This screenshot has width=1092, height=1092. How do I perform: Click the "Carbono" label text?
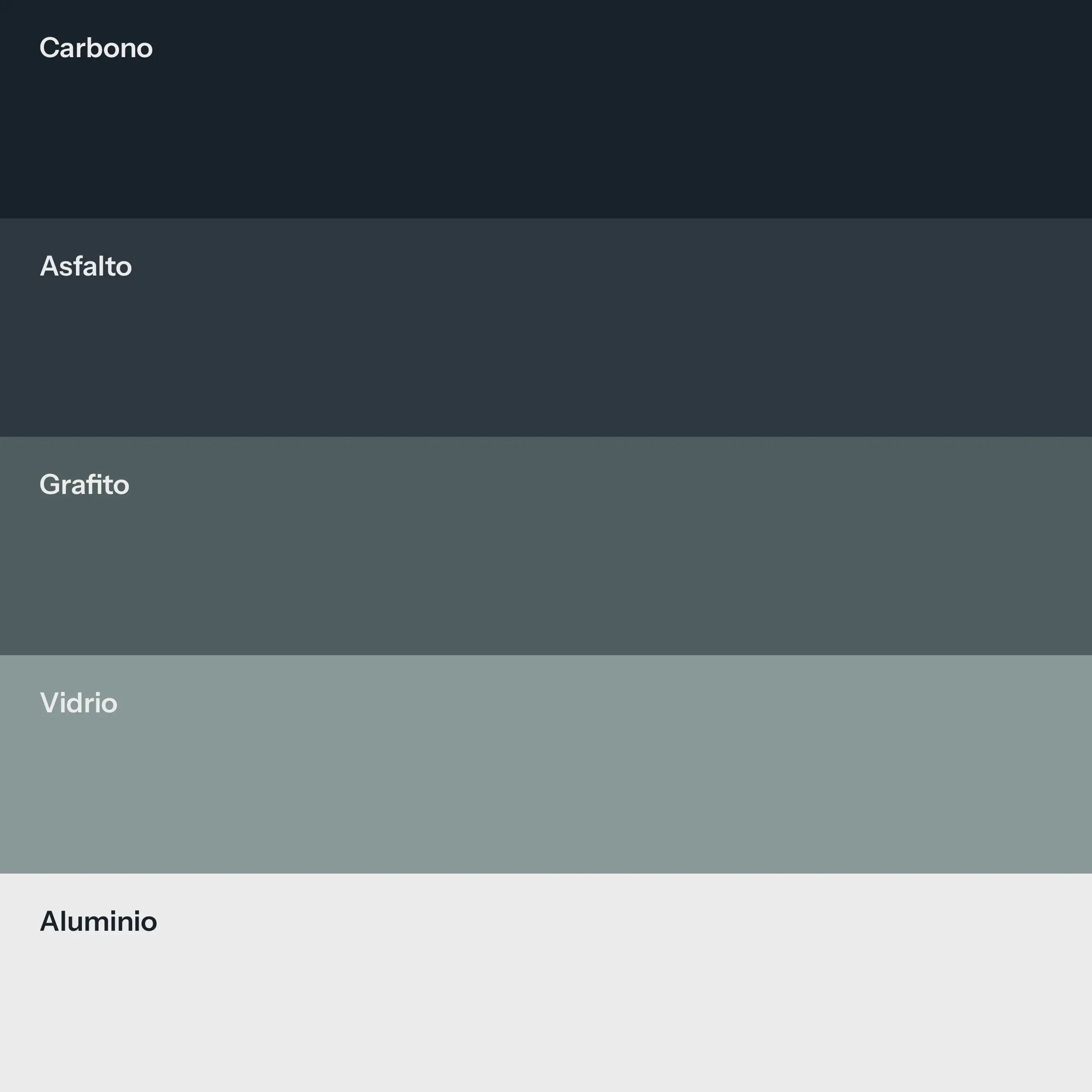(96, 48)
